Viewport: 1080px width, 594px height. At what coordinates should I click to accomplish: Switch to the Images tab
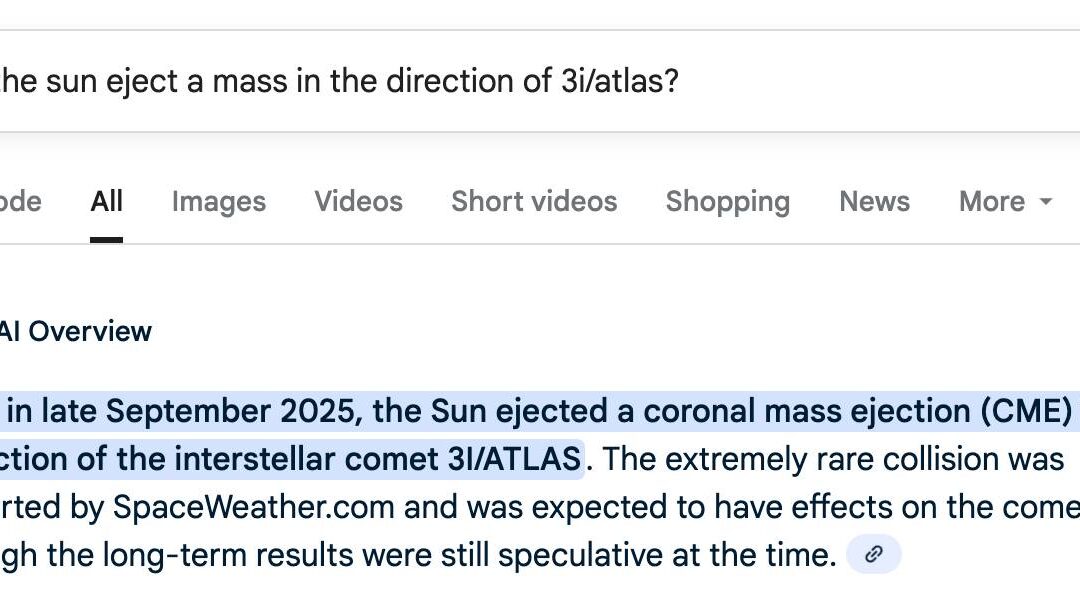coord(218,202)
